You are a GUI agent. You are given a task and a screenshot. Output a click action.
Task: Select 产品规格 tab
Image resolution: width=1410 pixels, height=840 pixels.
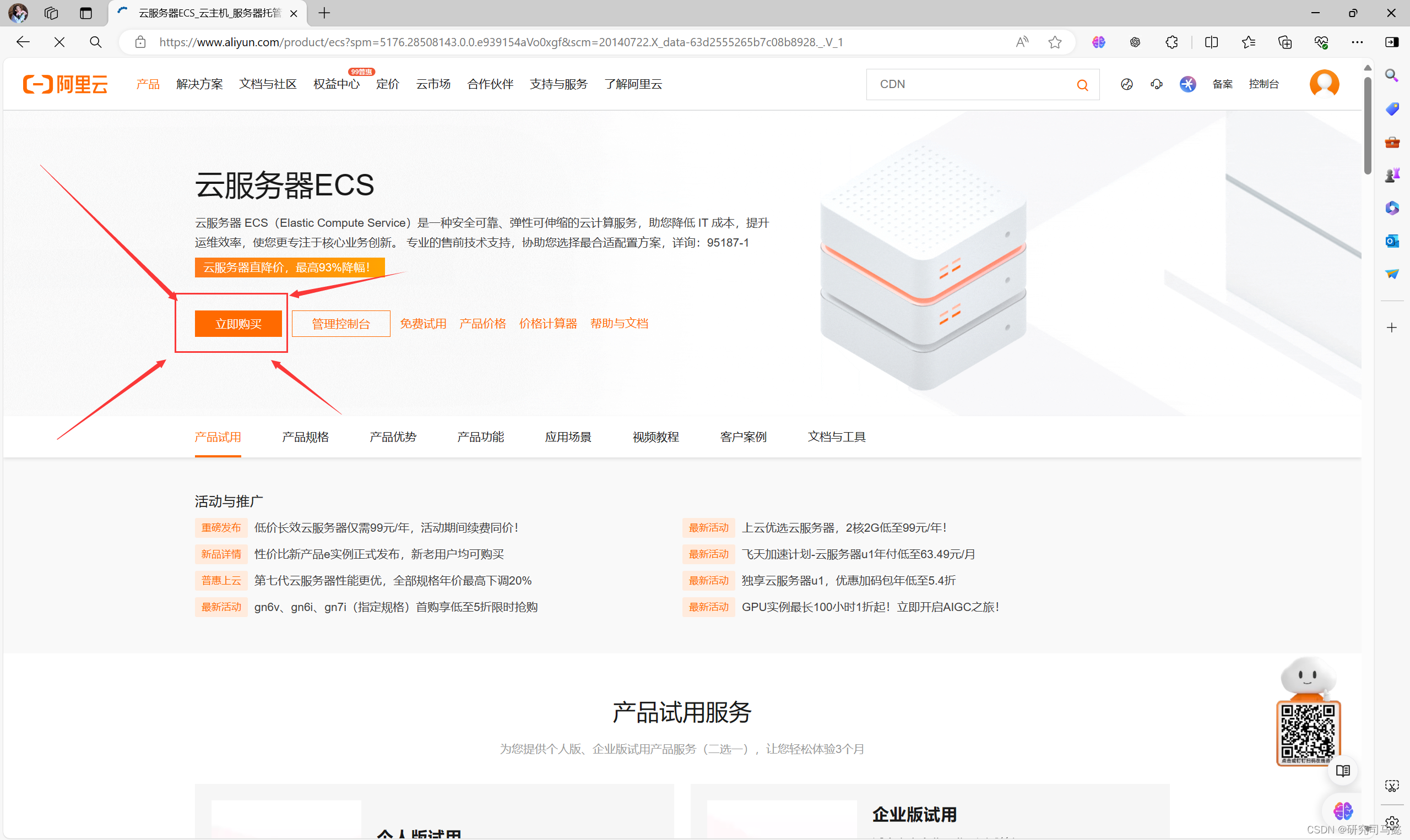305,437
